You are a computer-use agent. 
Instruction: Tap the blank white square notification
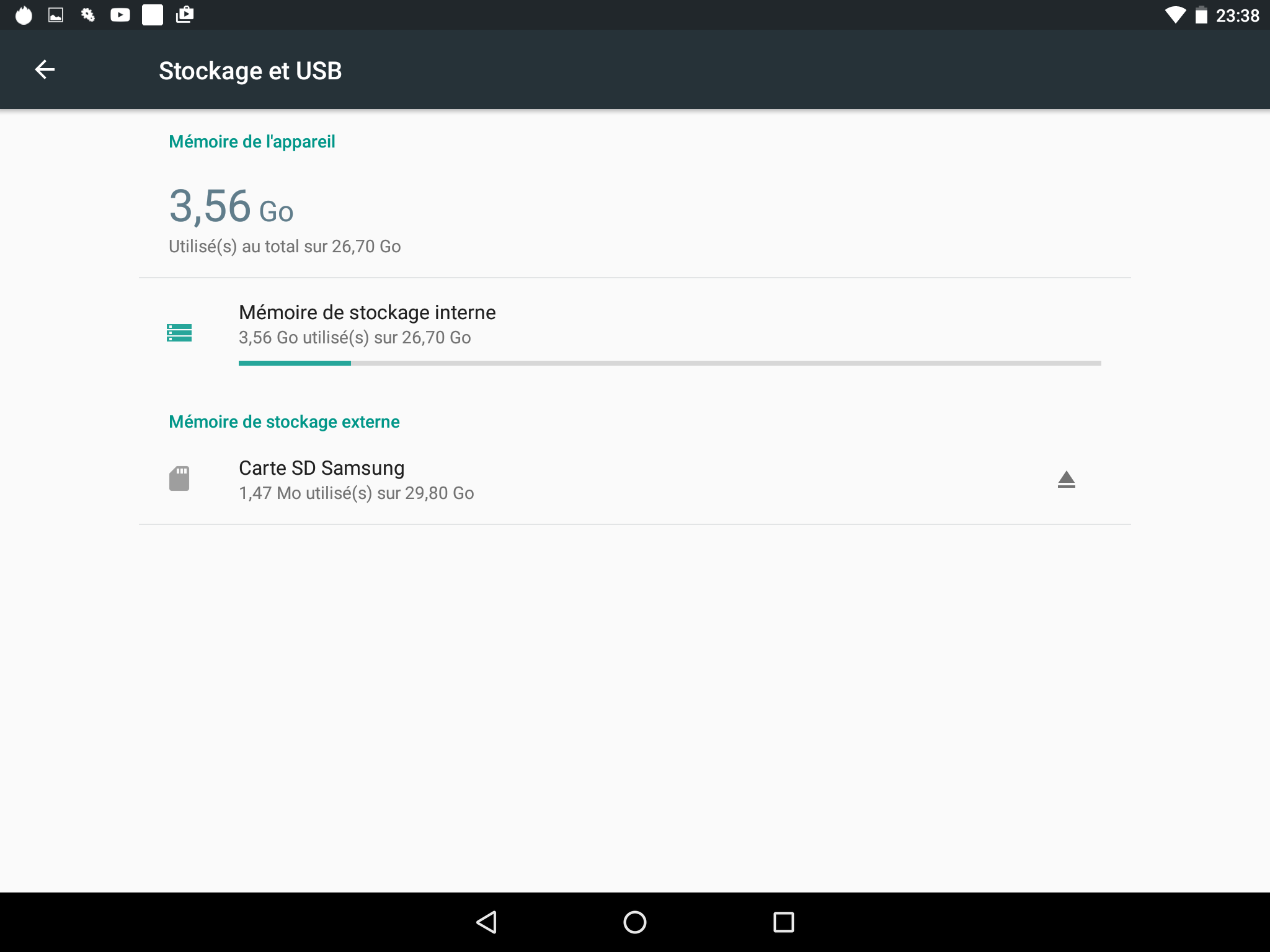(x=152, y=15)
